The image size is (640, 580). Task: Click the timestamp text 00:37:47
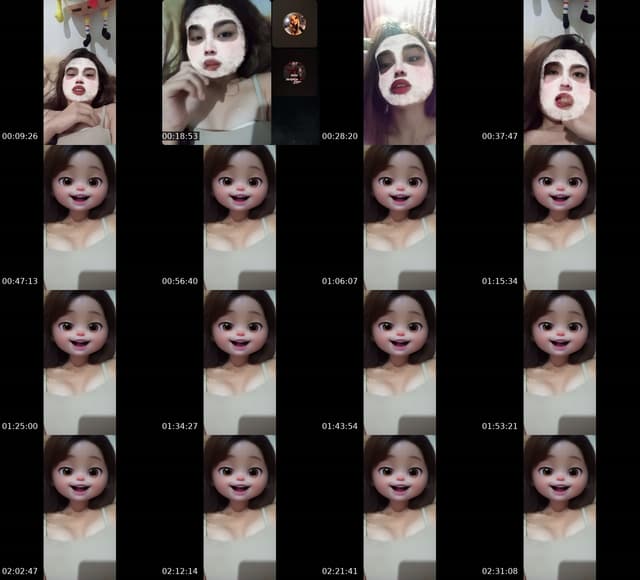pos(500,136)
